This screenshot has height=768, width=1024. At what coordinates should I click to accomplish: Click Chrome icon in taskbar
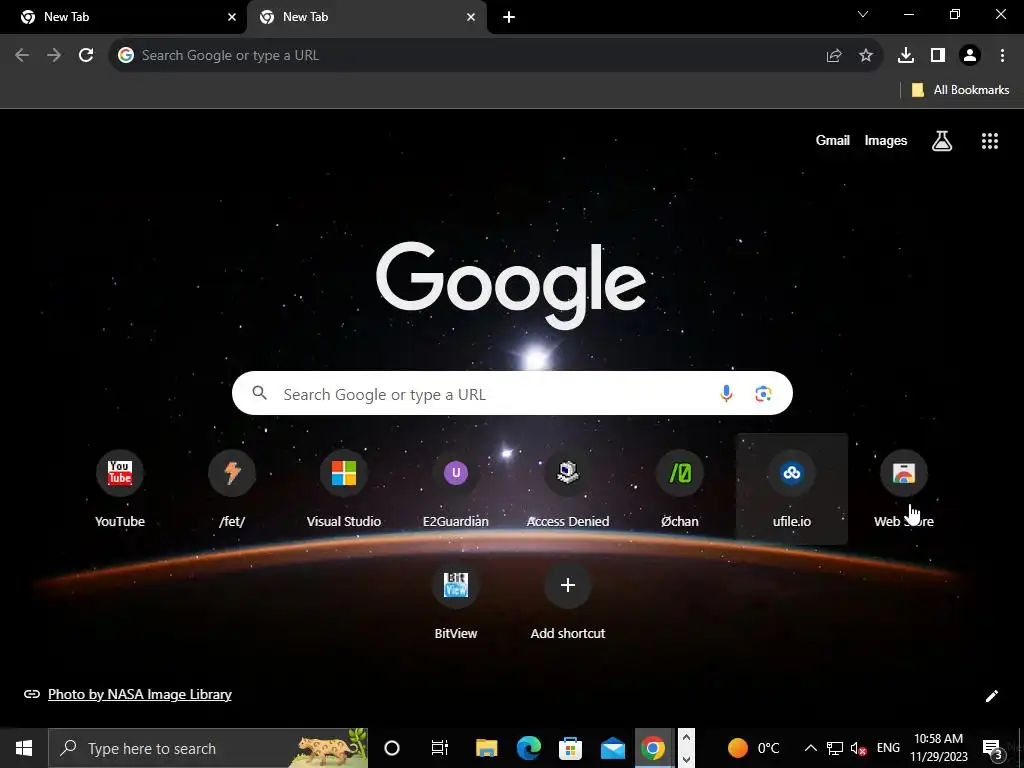point(653,748)
